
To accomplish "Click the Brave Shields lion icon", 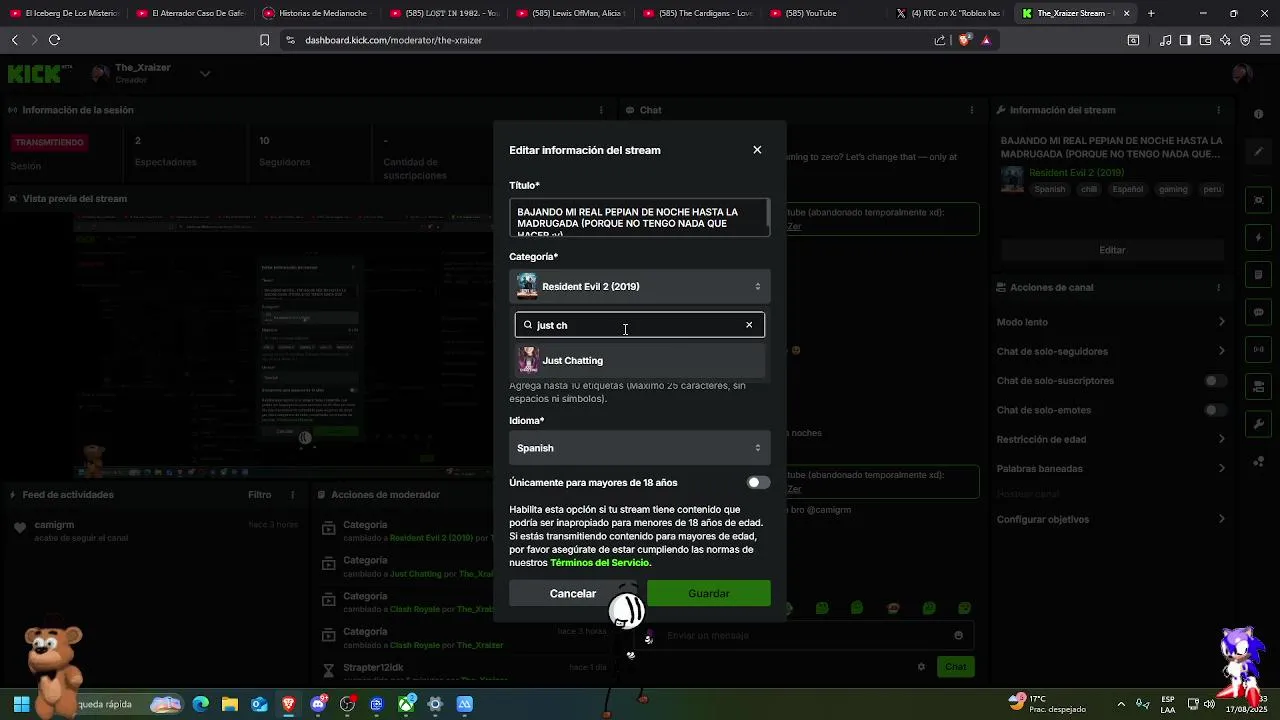I will coord(964,40).
